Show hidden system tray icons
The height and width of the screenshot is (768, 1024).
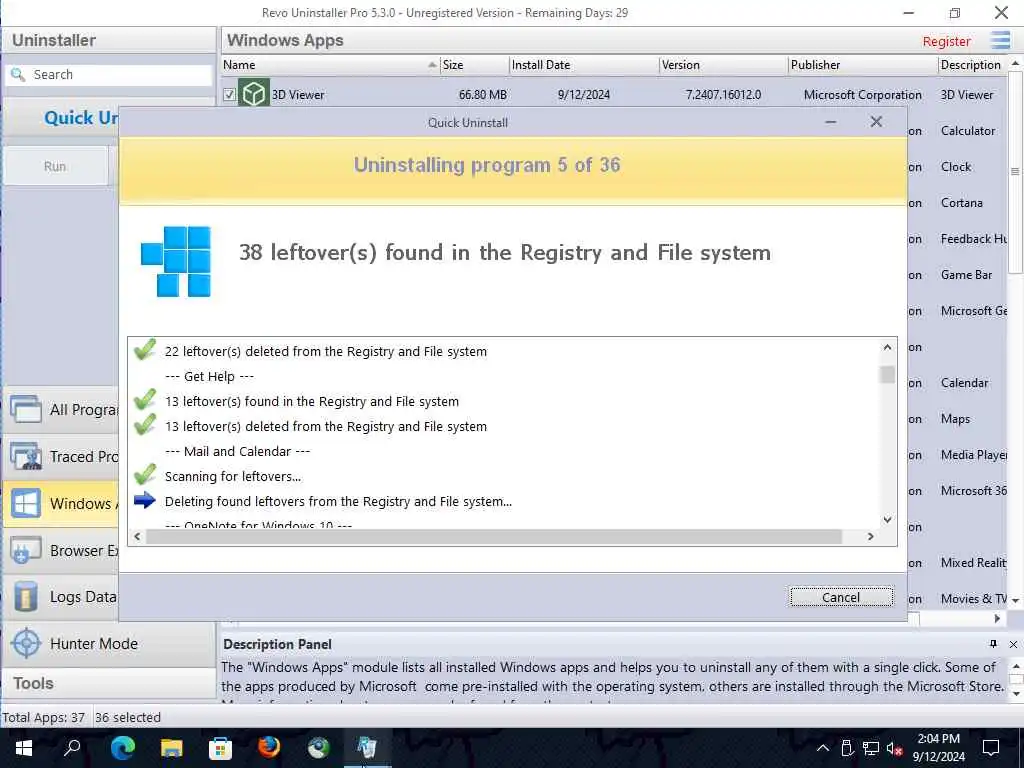pos(823,748)
